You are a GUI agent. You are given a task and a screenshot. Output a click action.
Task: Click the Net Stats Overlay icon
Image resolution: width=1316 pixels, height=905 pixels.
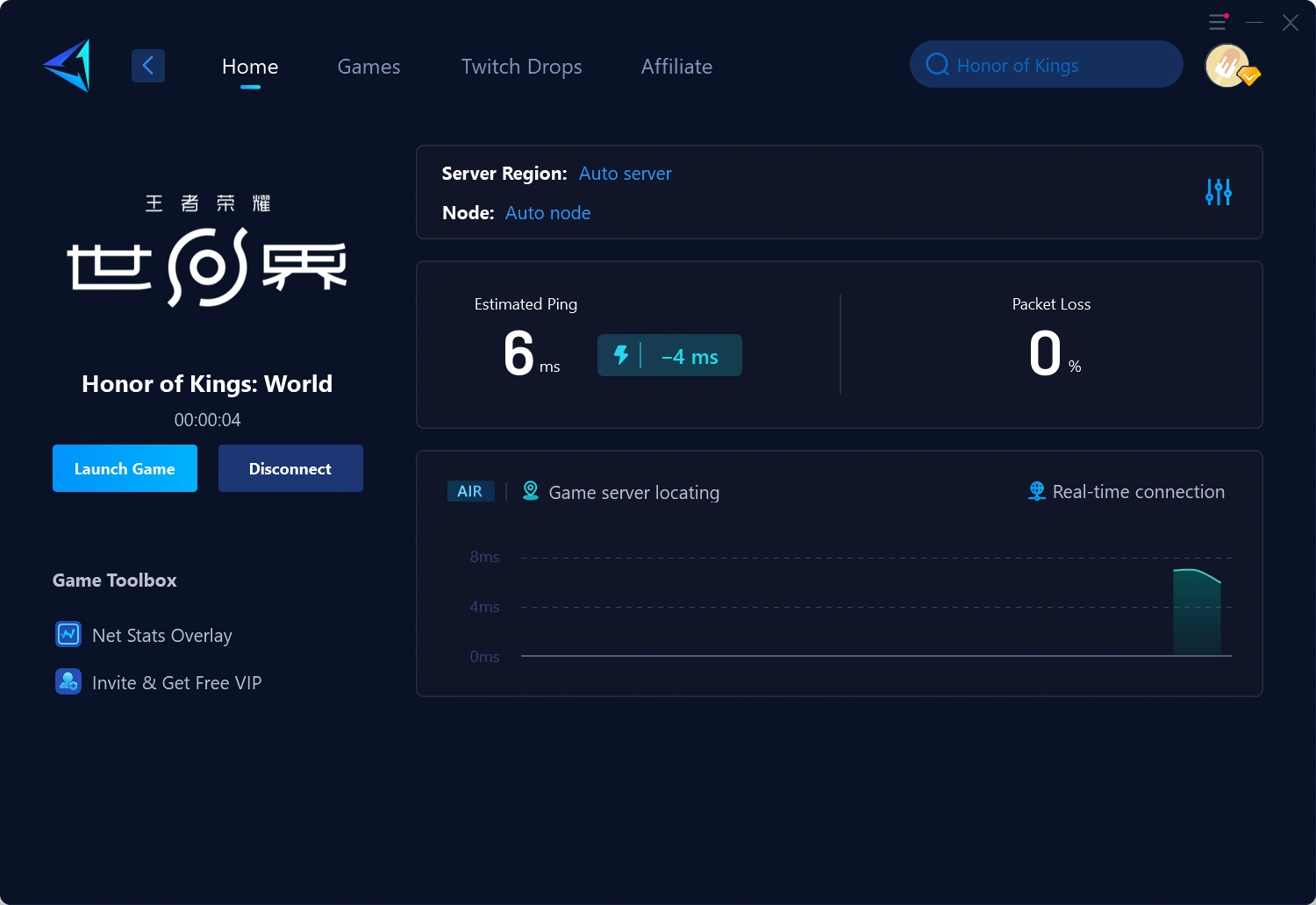coord(68,634)
